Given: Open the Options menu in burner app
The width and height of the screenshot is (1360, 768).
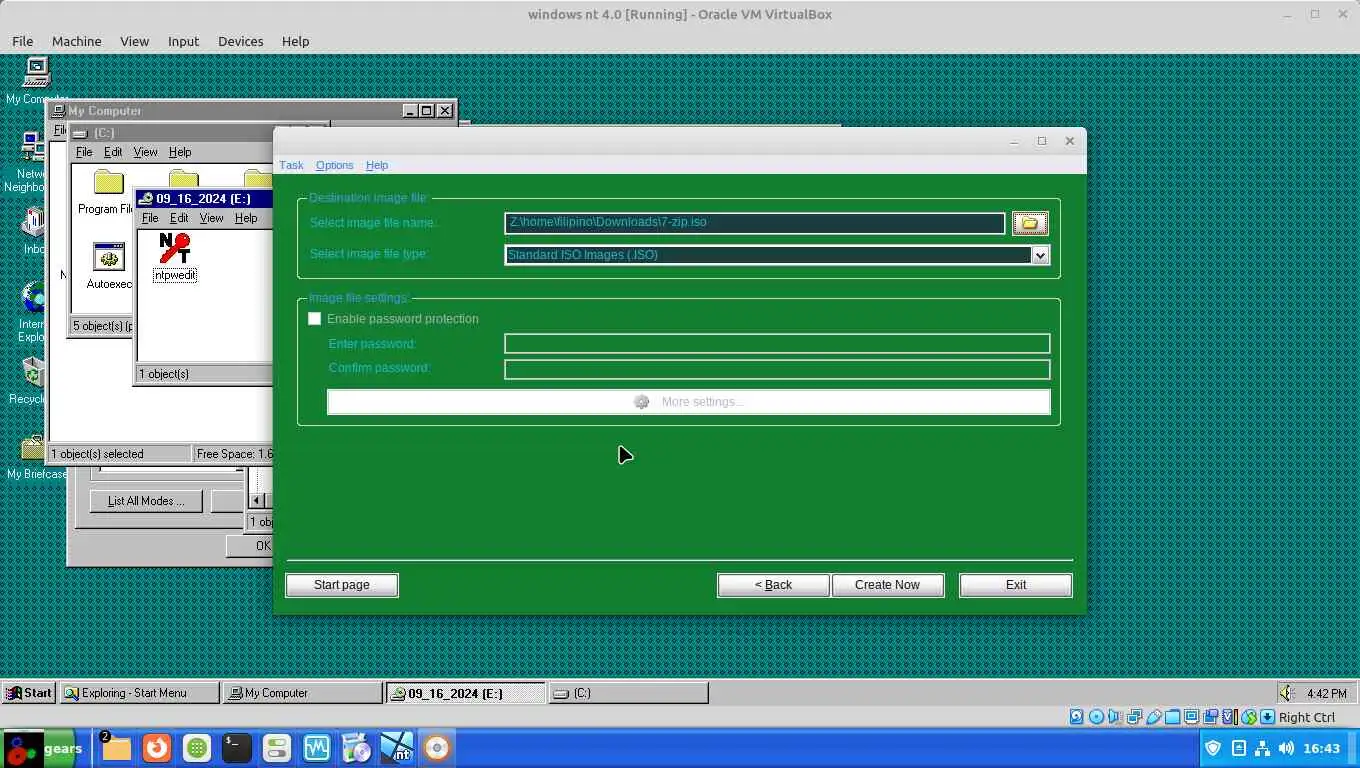Looking at the screenshot, I should coord(334,165).
